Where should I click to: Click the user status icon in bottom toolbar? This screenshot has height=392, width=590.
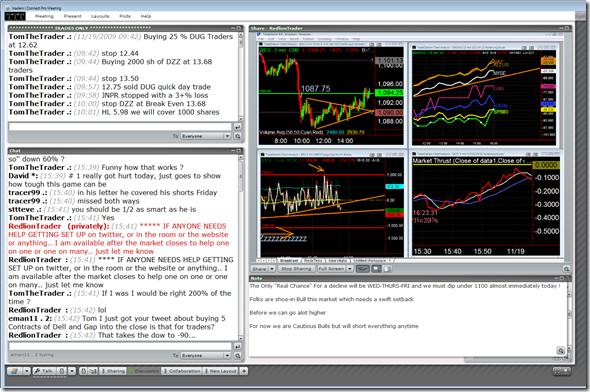(14, 371)
